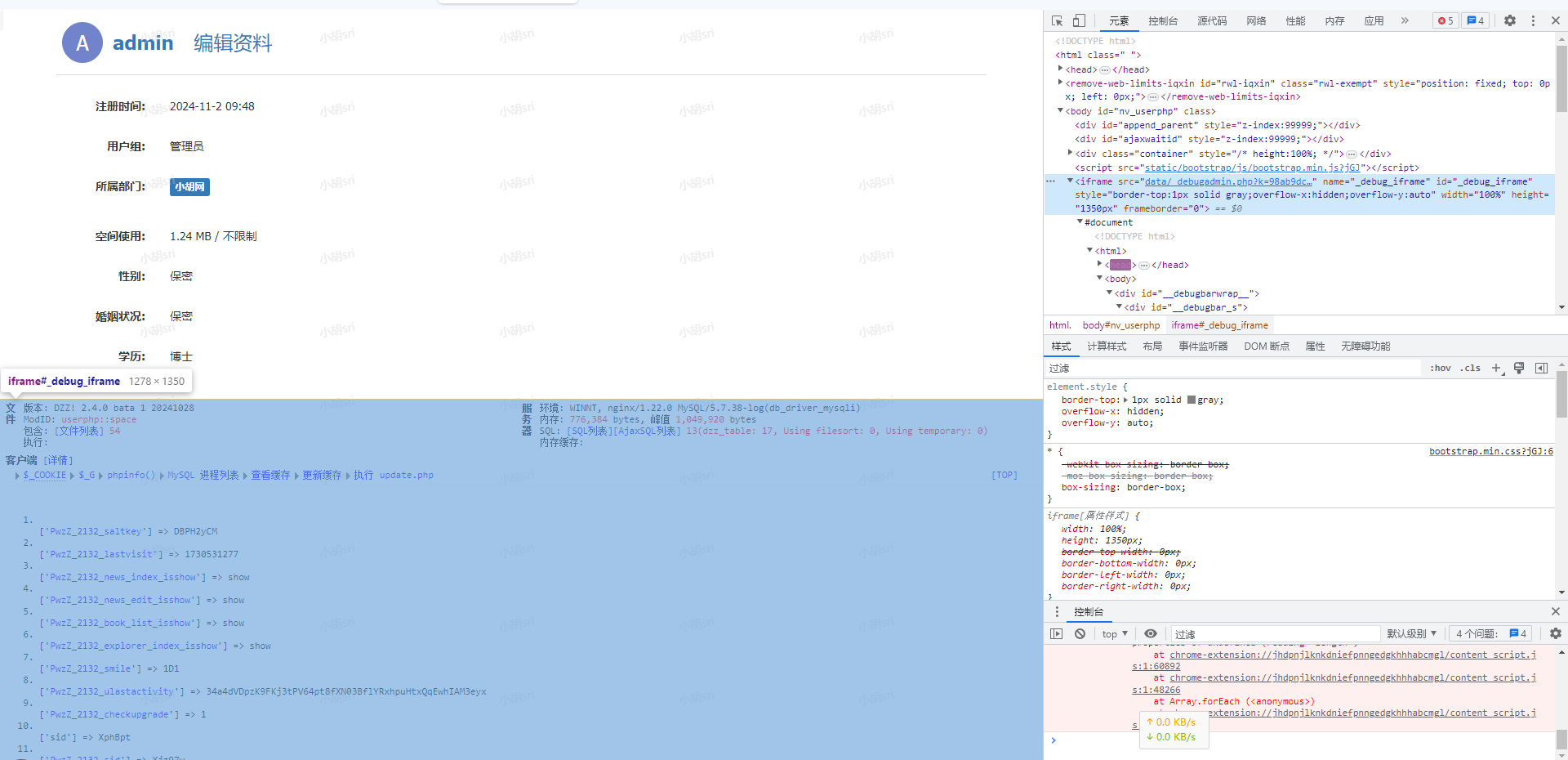Select html in the DOM breadcrumb
Image resolution: width=1568 pixels, height=760 pixels.
(x=1060, y=325)
